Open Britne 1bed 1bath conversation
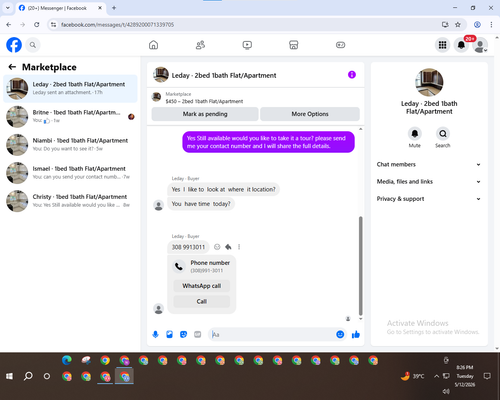Image resolution: width=500 pixels, height=400 pixels. click(x=70, y=117)
